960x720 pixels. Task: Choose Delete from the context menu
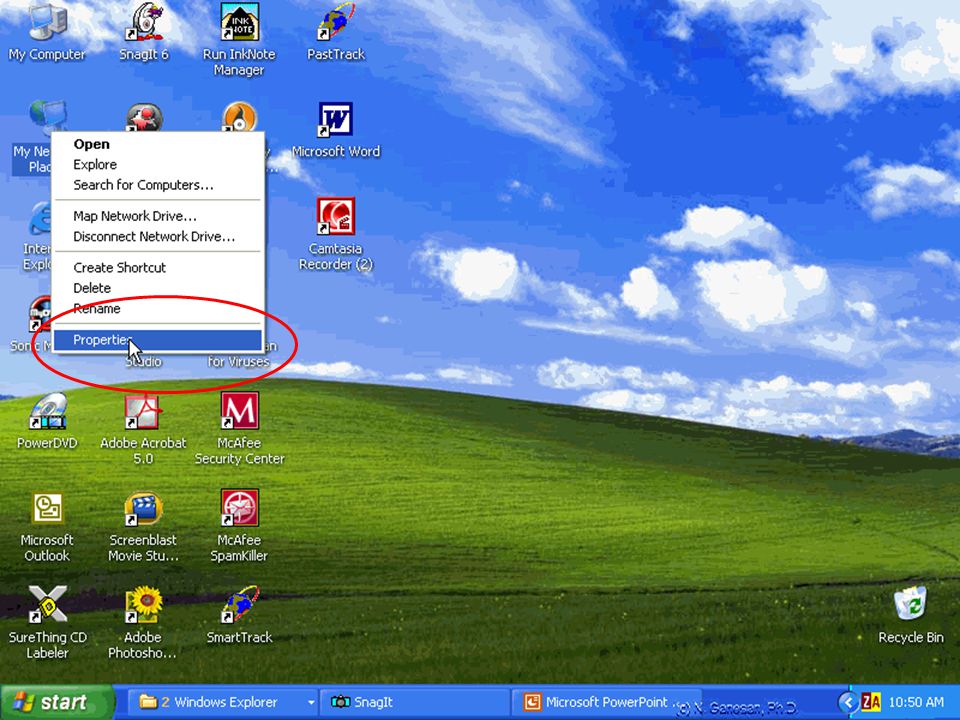click(157, 288)
